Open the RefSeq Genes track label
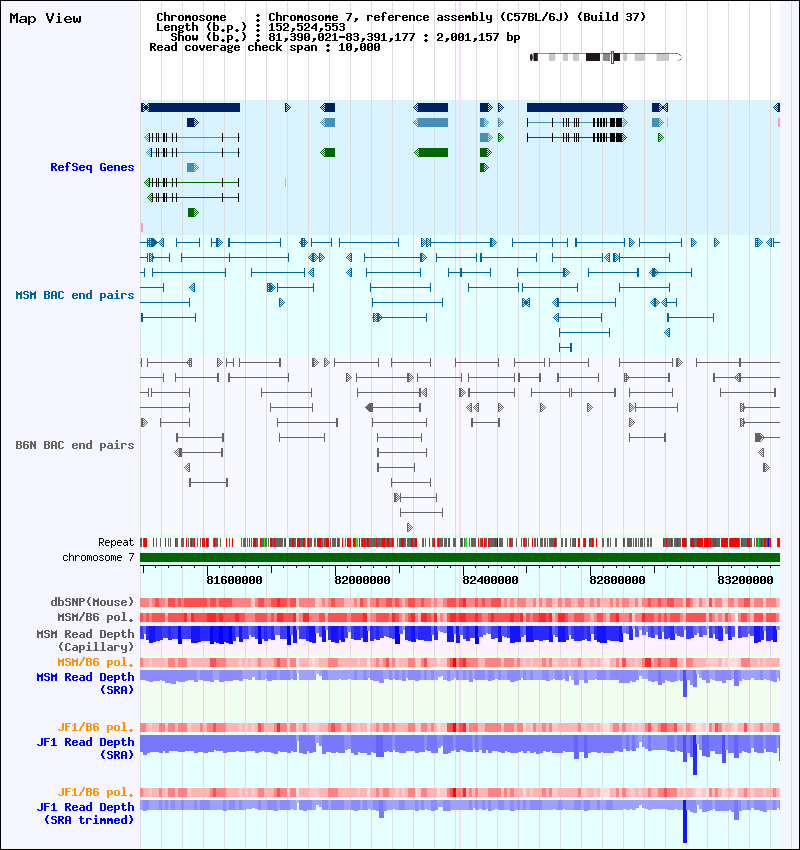Image resolution: width=800 pixels, height=850 pixels. (x=92, y=167)
